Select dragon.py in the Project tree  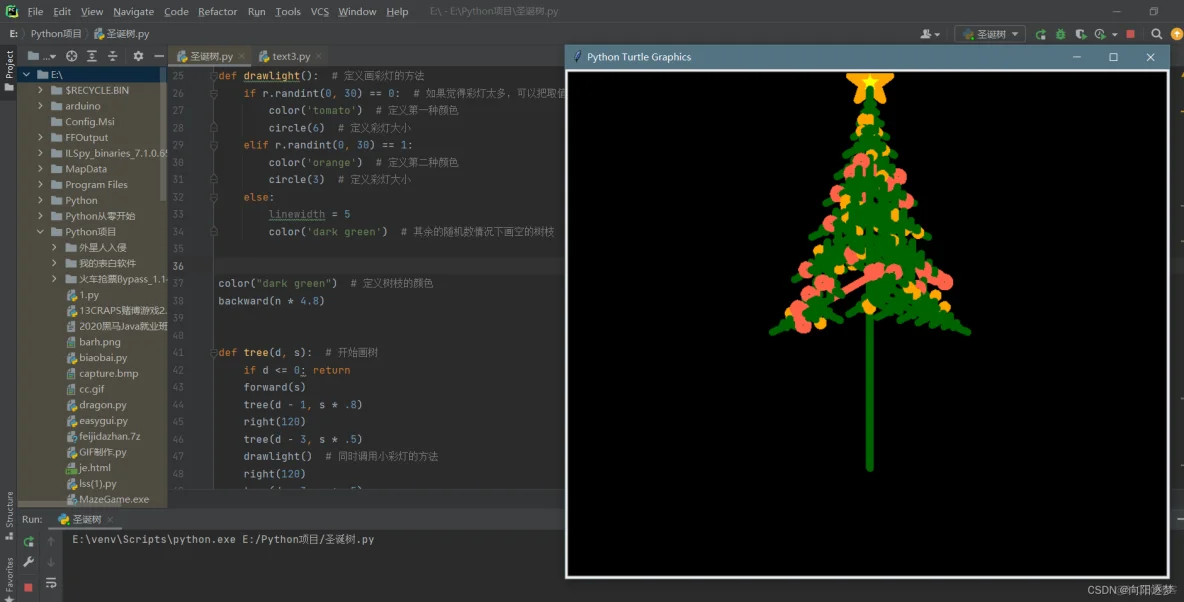(x=103, y=405)
